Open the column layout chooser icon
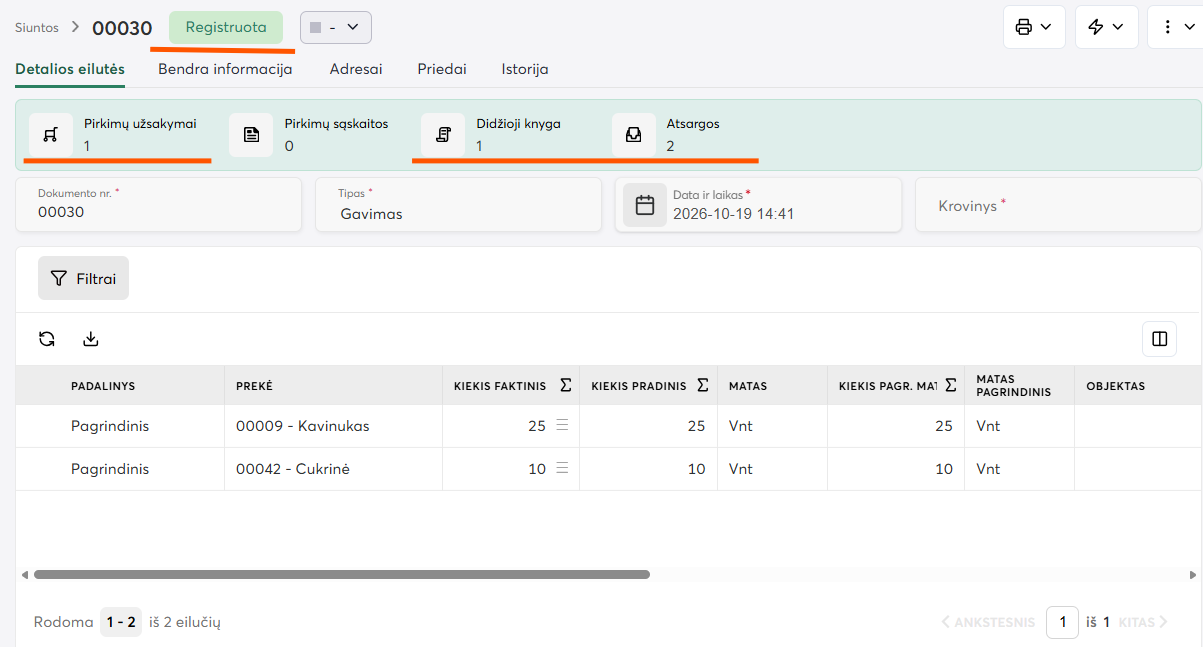Viewport: 1203px width, 647px height. (x=1160, y=339)
